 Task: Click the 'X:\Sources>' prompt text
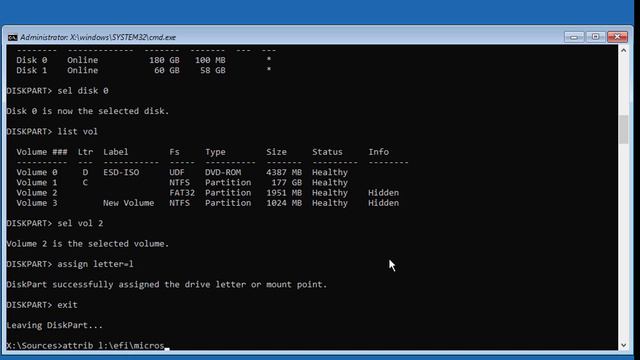click(34, 346)
